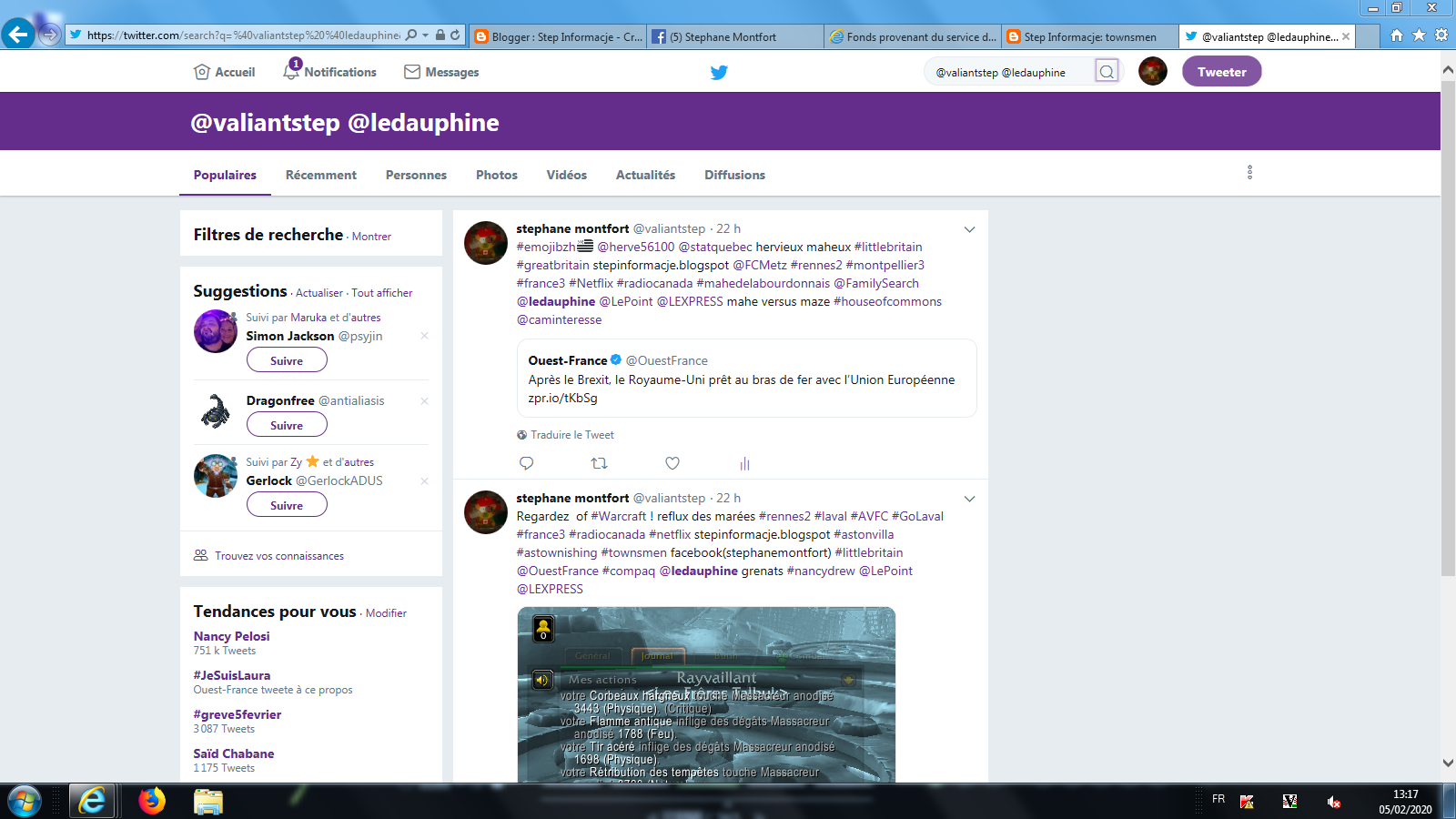
Task: Click inside the Twitter search field
Action: point(1010,72)
